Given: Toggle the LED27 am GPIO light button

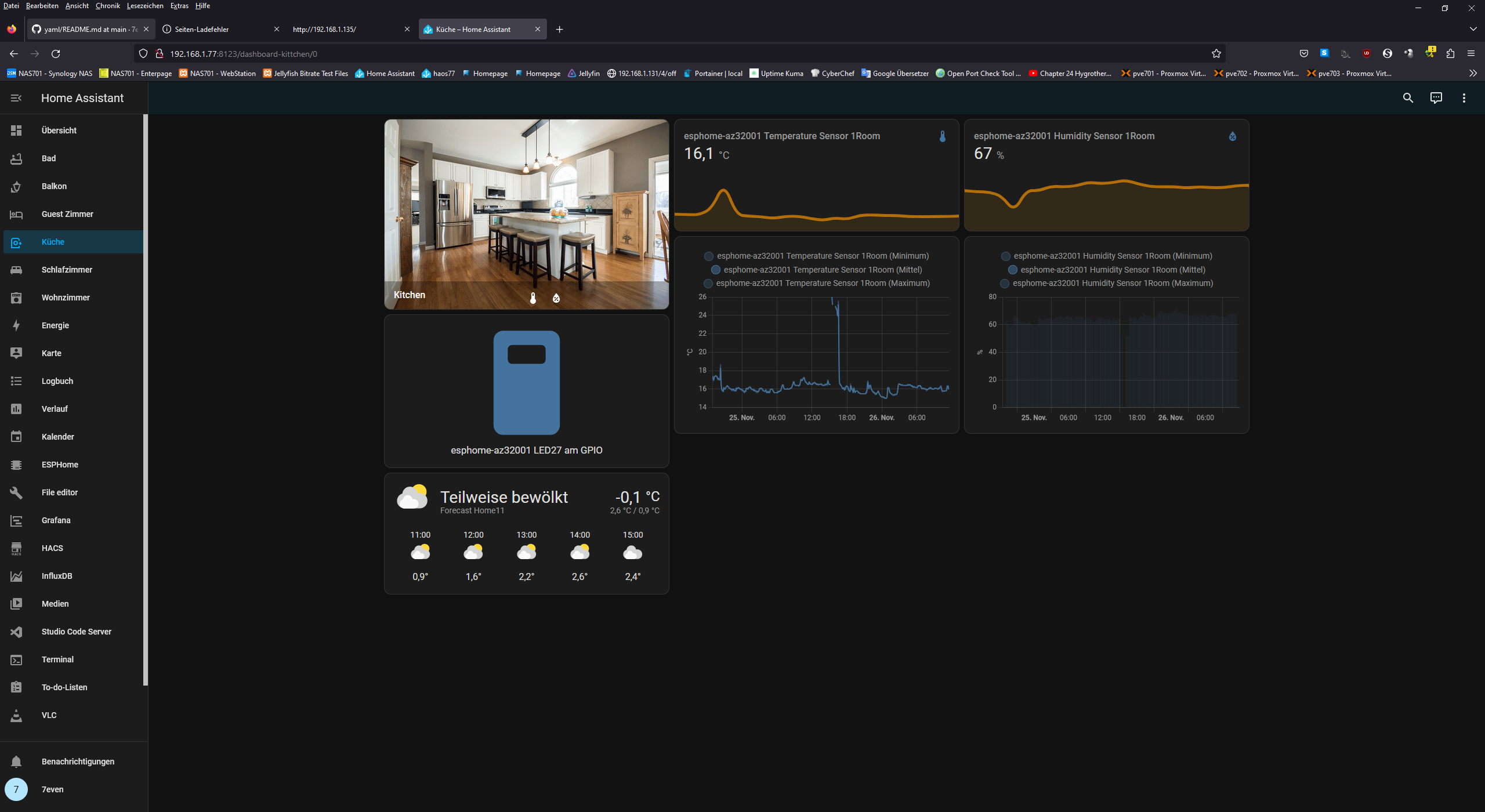Looking at the screenshot, I should click(526, 383).
